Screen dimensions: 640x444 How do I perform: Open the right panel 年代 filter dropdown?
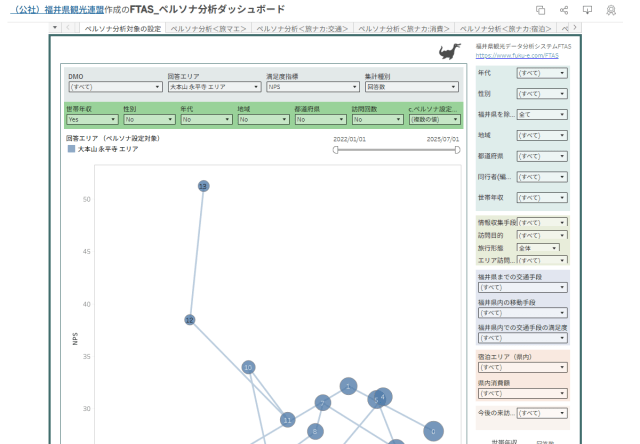[542, 73]
